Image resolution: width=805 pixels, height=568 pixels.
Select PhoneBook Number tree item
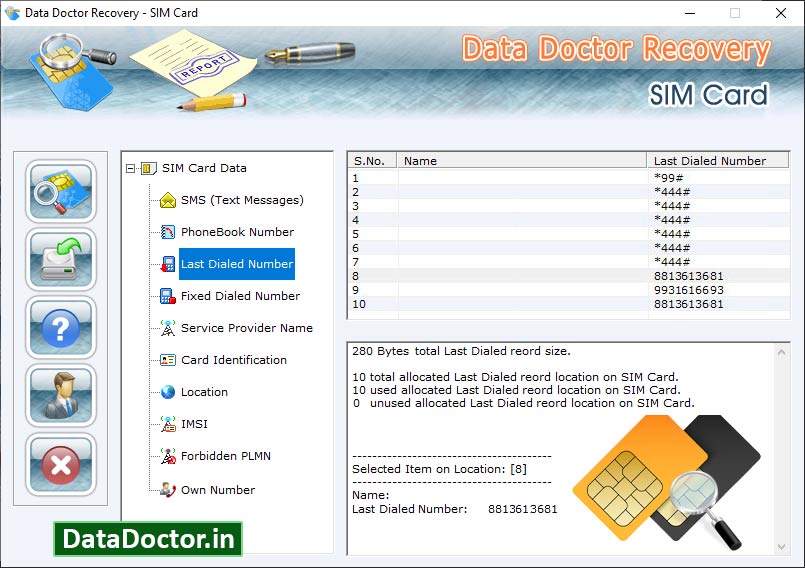click(x=237, y=232)
